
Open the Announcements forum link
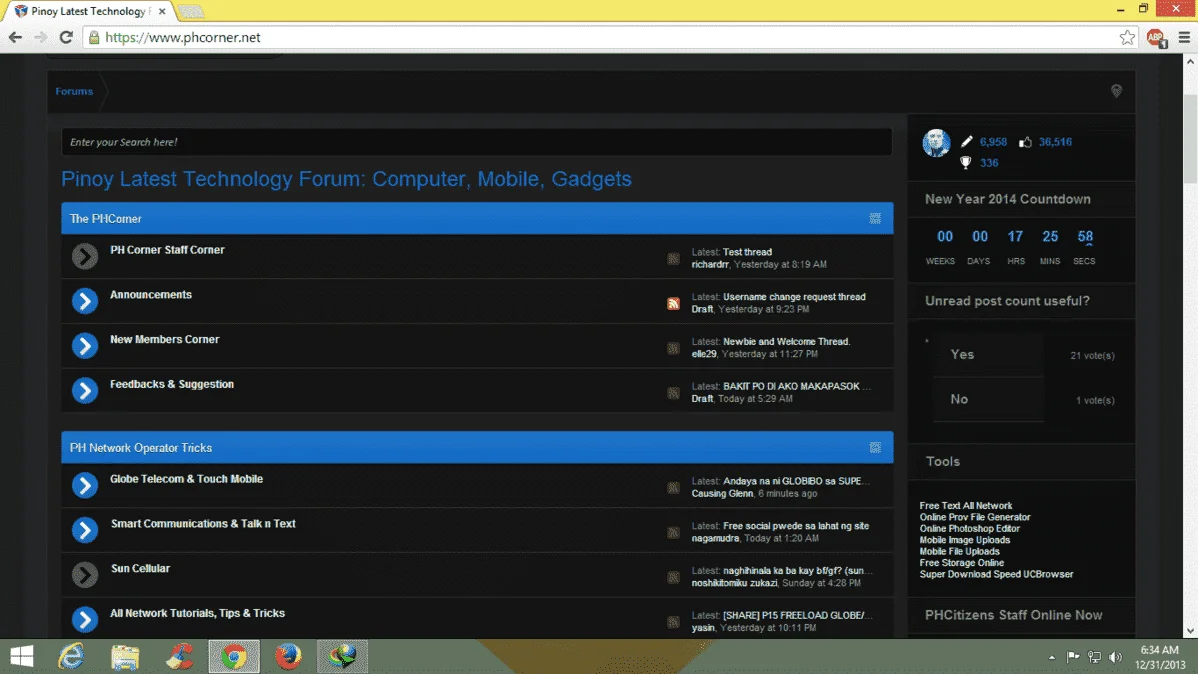151,295
